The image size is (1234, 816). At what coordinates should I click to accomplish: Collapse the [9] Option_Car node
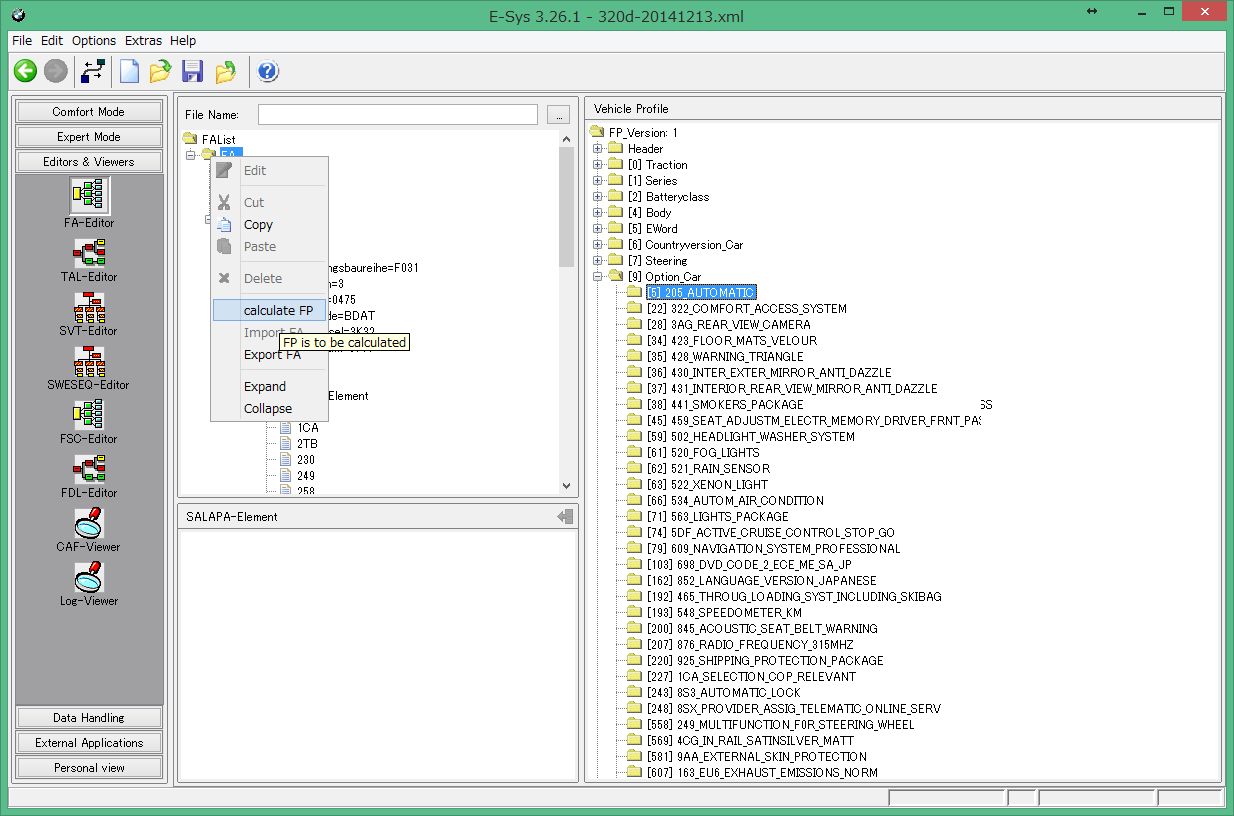598,277
